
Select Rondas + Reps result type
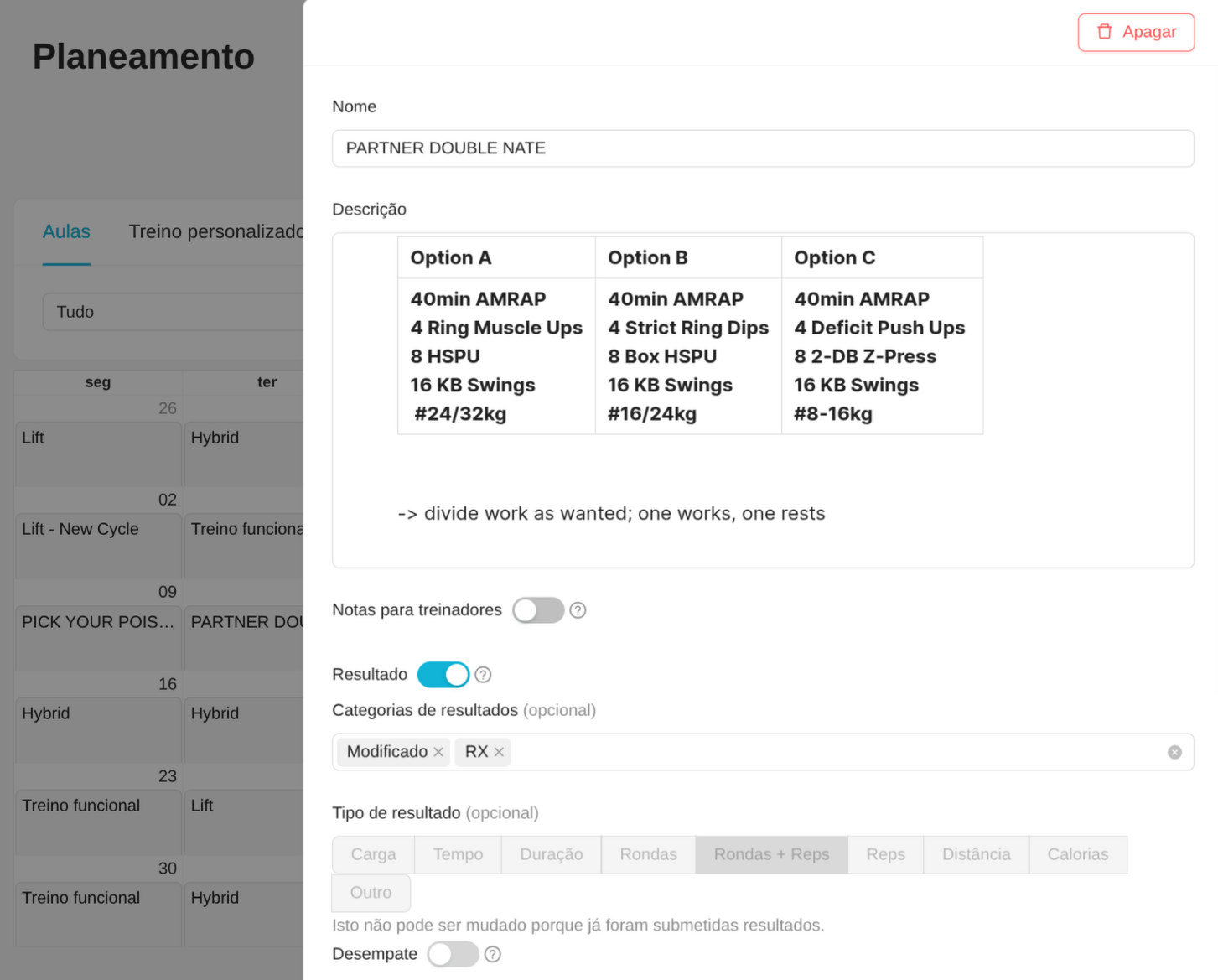(x=771, y=854)
